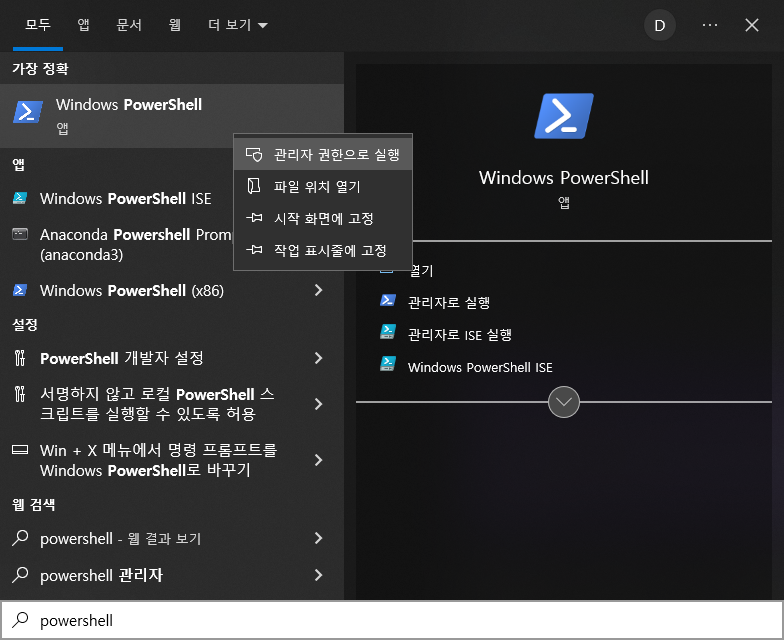The image size is (784, 640).
Task: Expand chevron for Win + X 메뉴에서 setting
Action: (x=318, y=460)
